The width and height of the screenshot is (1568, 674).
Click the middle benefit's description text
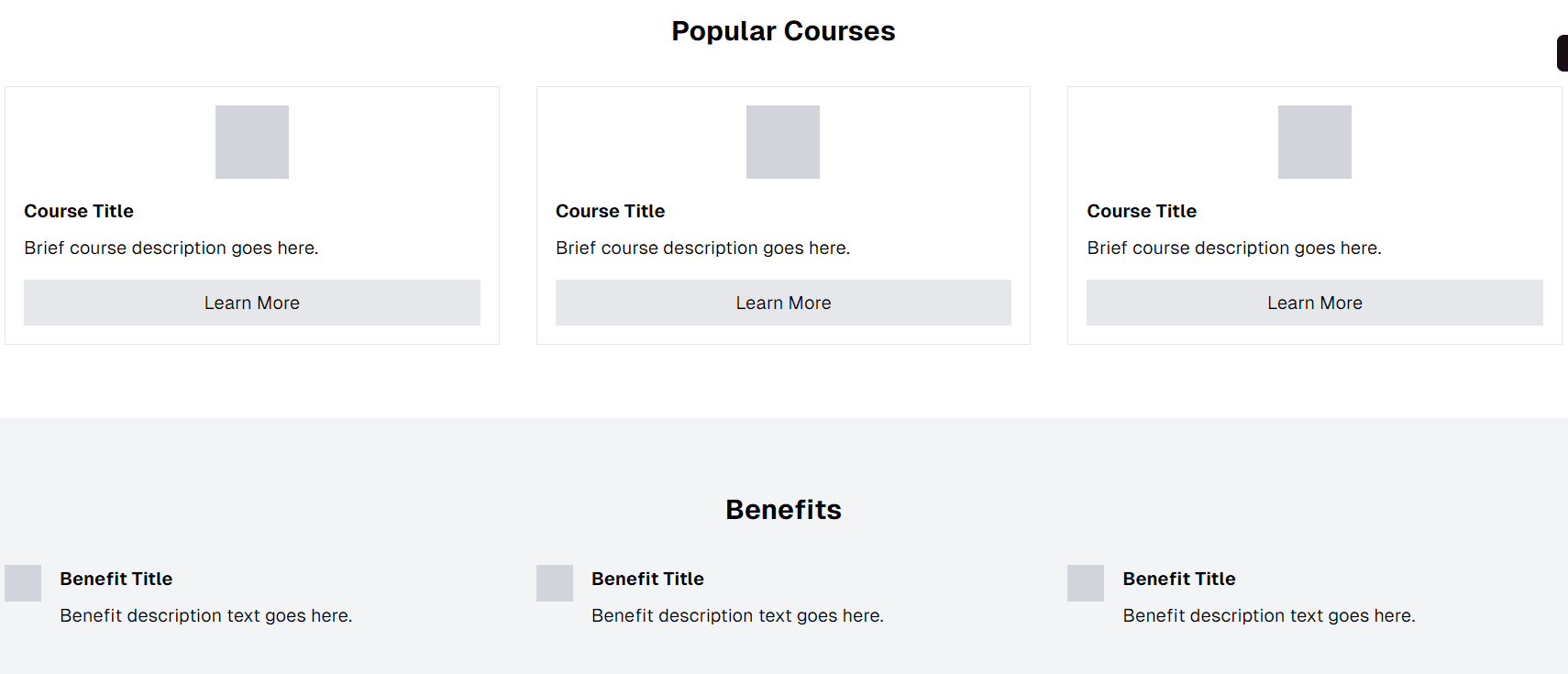coord(737,615)
